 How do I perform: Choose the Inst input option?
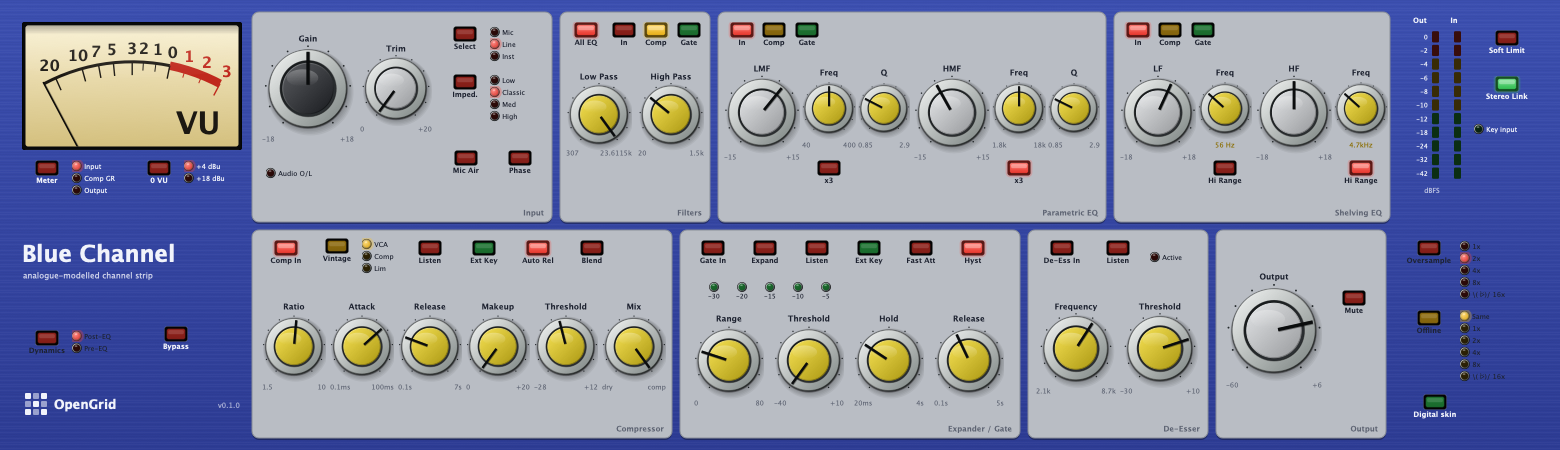click(494, 56)
